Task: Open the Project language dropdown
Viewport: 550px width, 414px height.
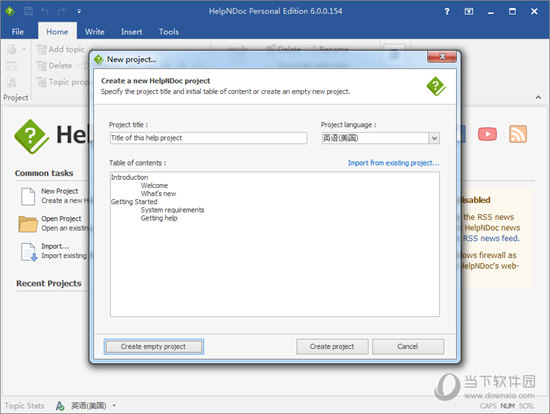Action: coord(434,138)
